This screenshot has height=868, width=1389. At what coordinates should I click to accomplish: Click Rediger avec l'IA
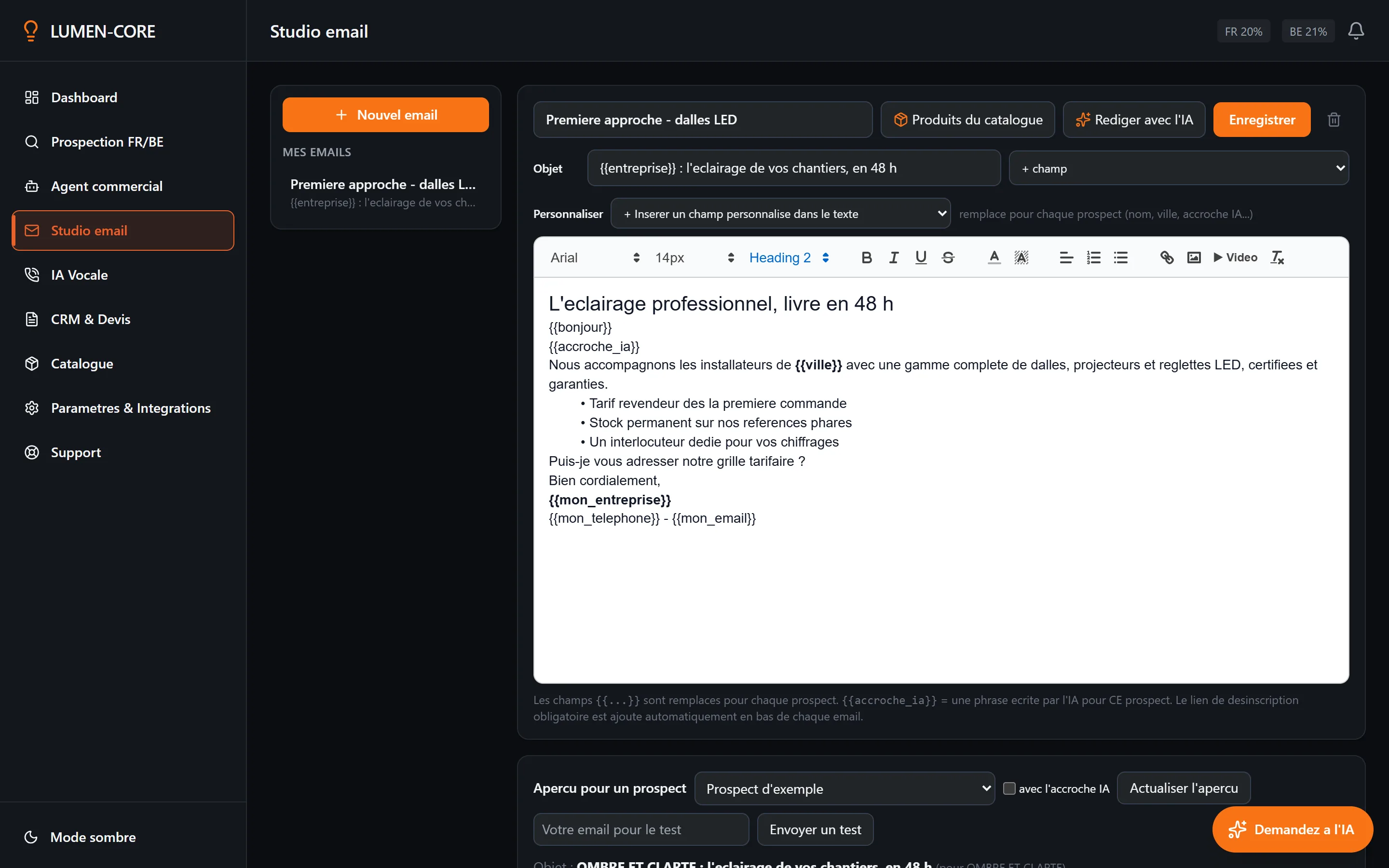pos(1133,120)
